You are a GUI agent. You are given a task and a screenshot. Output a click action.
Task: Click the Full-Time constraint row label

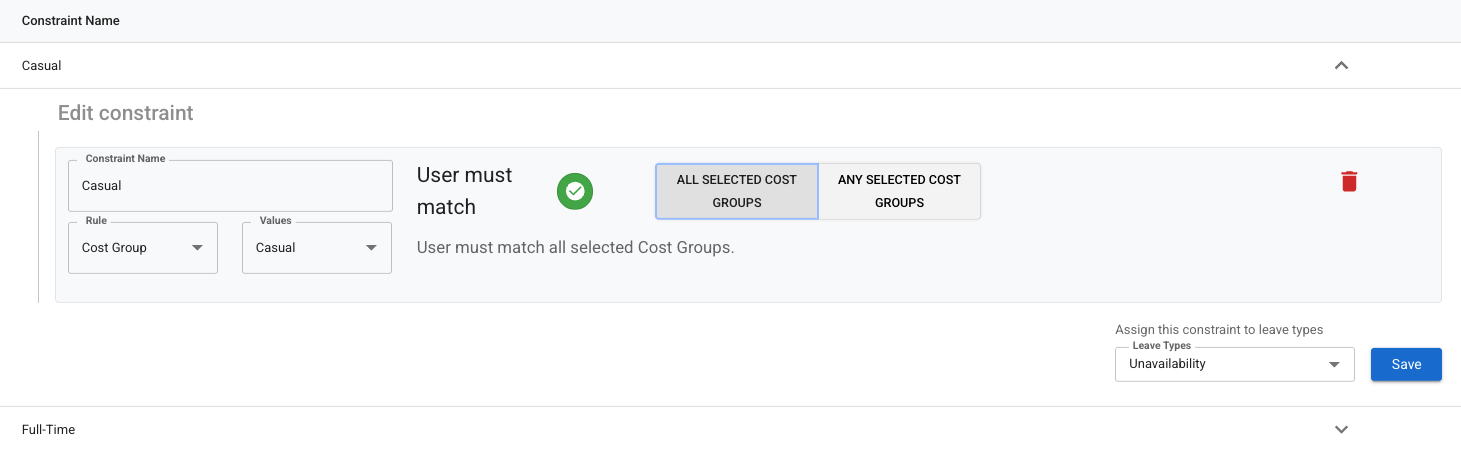coord(48,429)
